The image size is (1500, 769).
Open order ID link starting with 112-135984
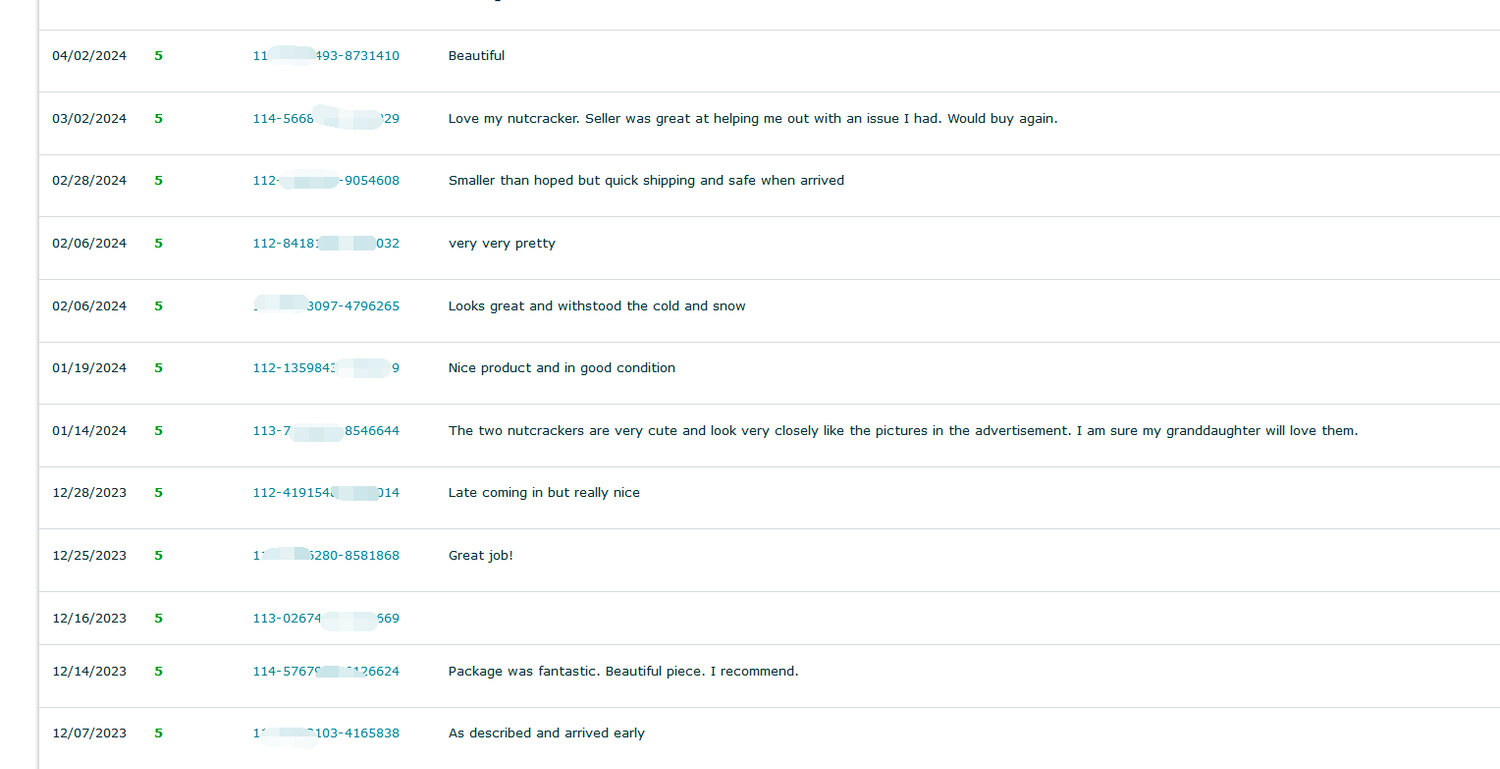[x=326, y=368]
